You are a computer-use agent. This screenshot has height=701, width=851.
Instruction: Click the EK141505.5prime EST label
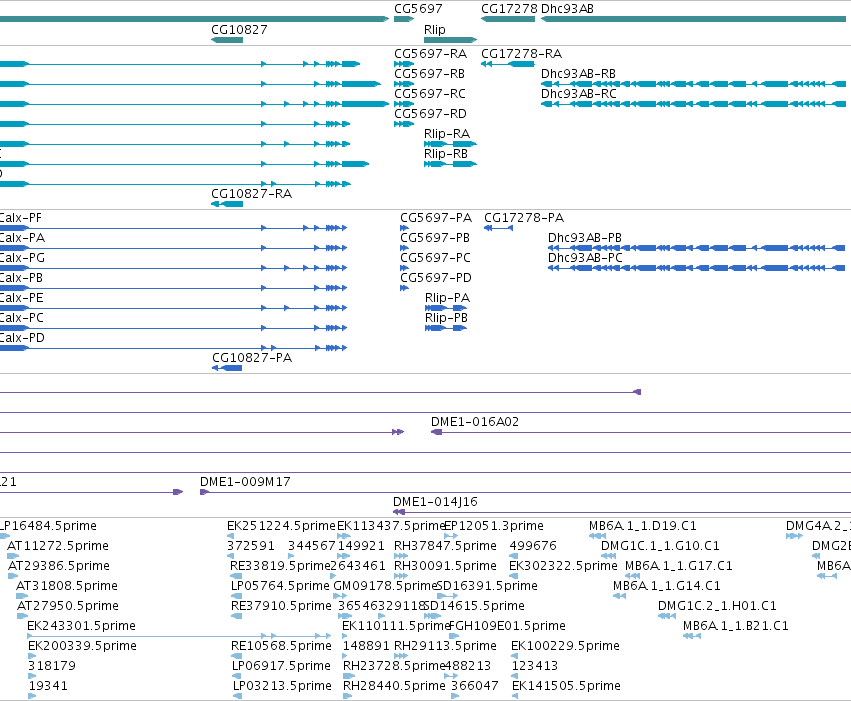(x=566, y=686)
